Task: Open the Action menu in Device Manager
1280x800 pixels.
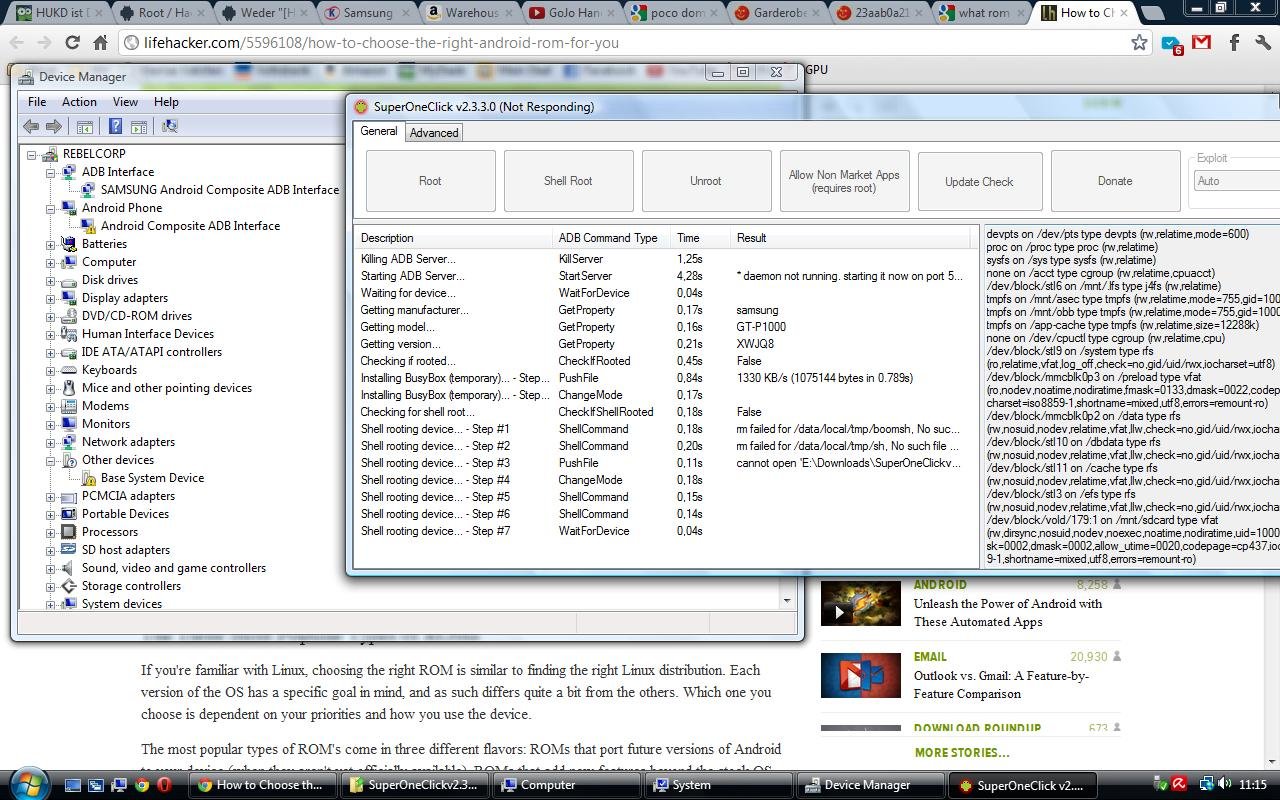Action: coord(79,101)
